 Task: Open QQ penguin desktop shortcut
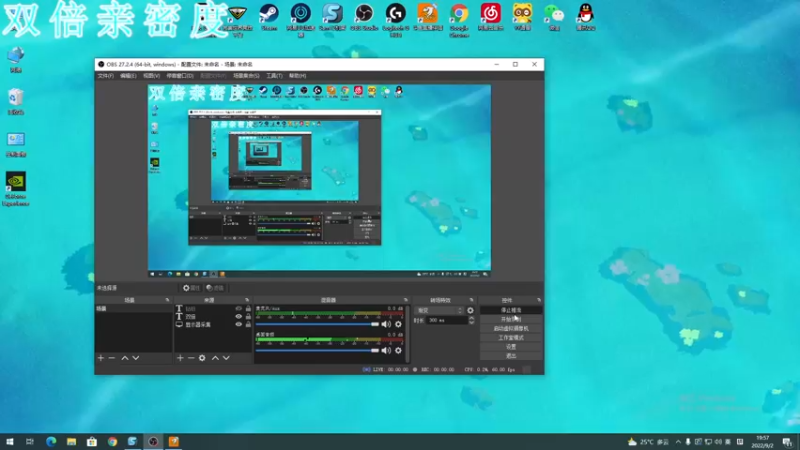pos(586,17)
